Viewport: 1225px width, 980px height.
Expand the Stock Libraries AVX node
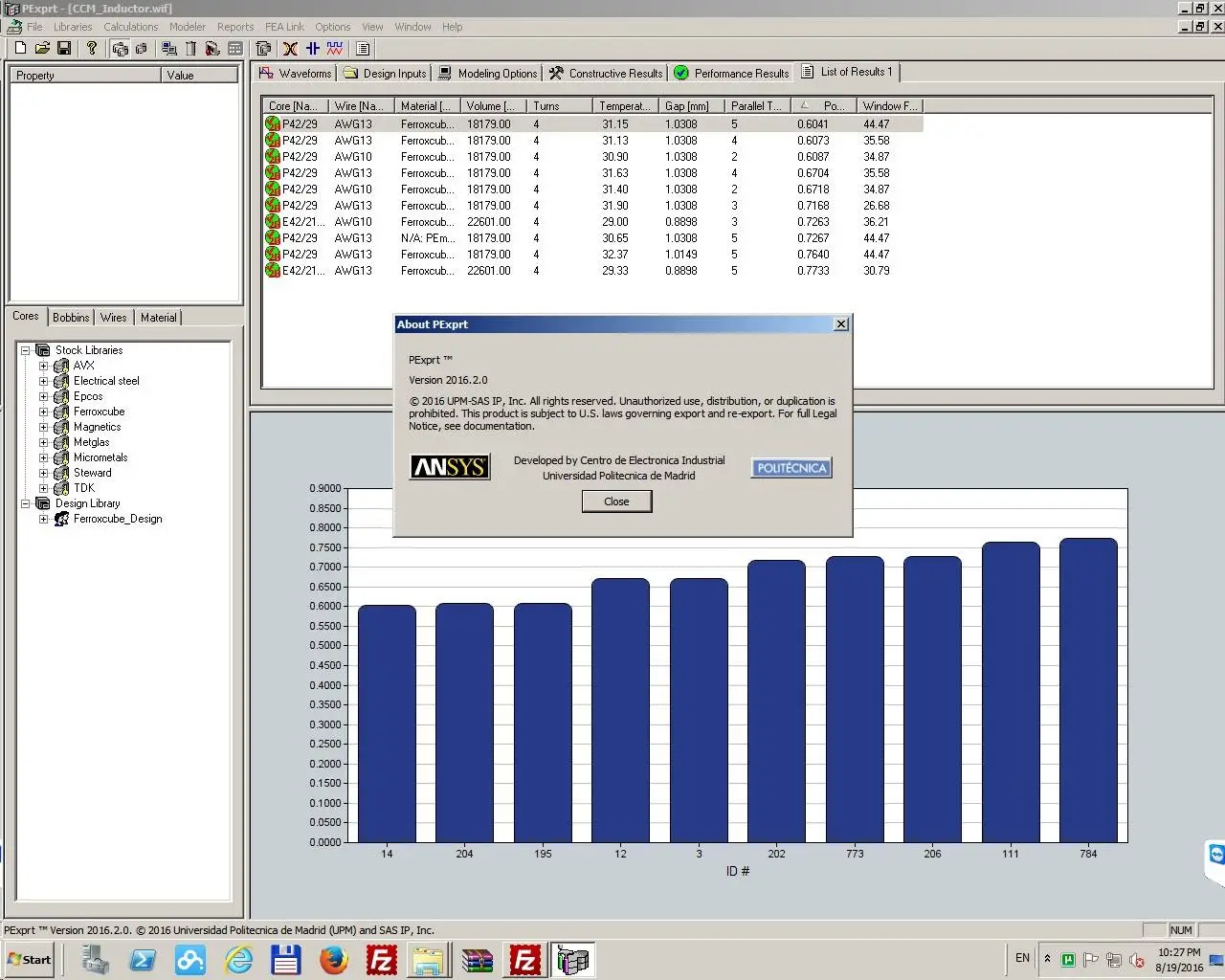43,366
